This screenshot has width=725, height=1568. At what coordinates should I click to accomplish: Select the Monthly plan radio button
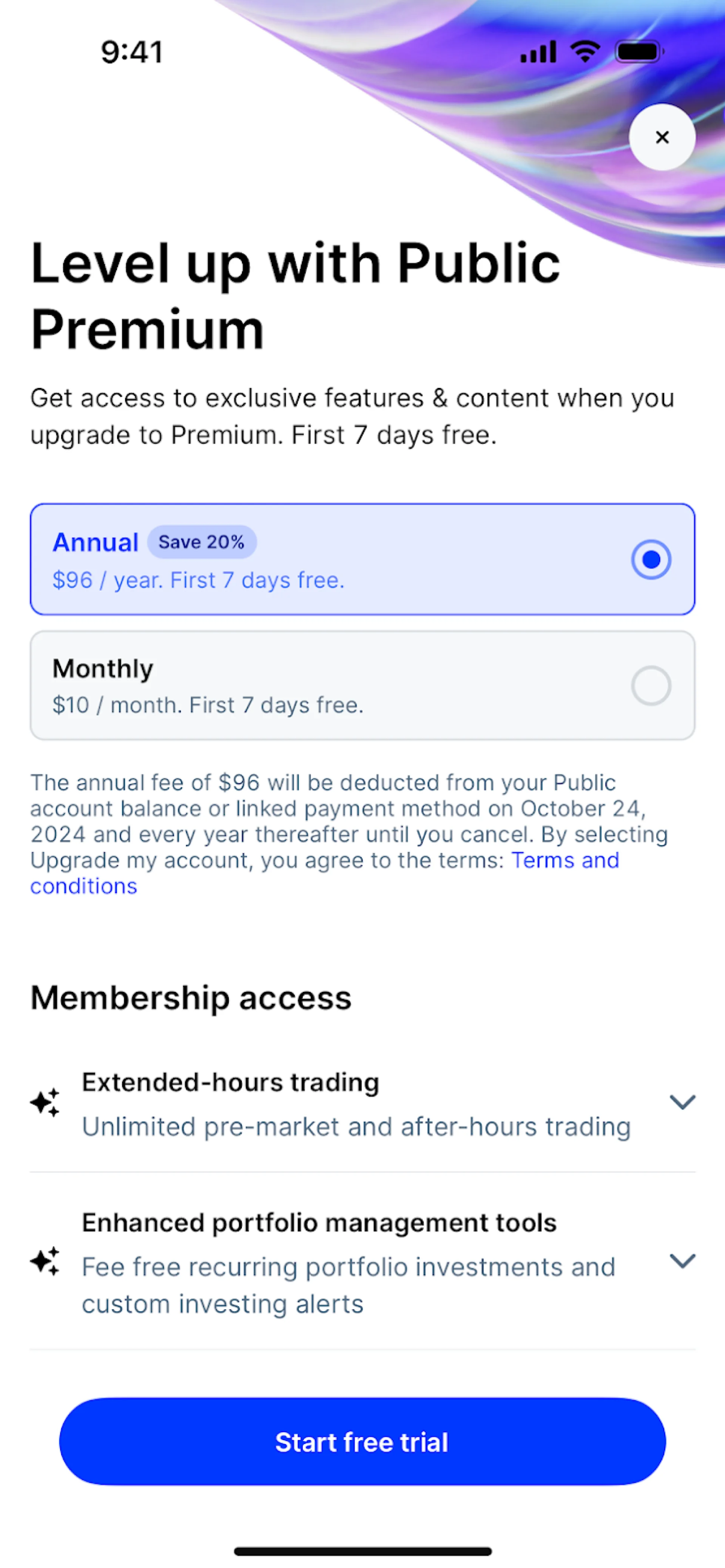651,685
